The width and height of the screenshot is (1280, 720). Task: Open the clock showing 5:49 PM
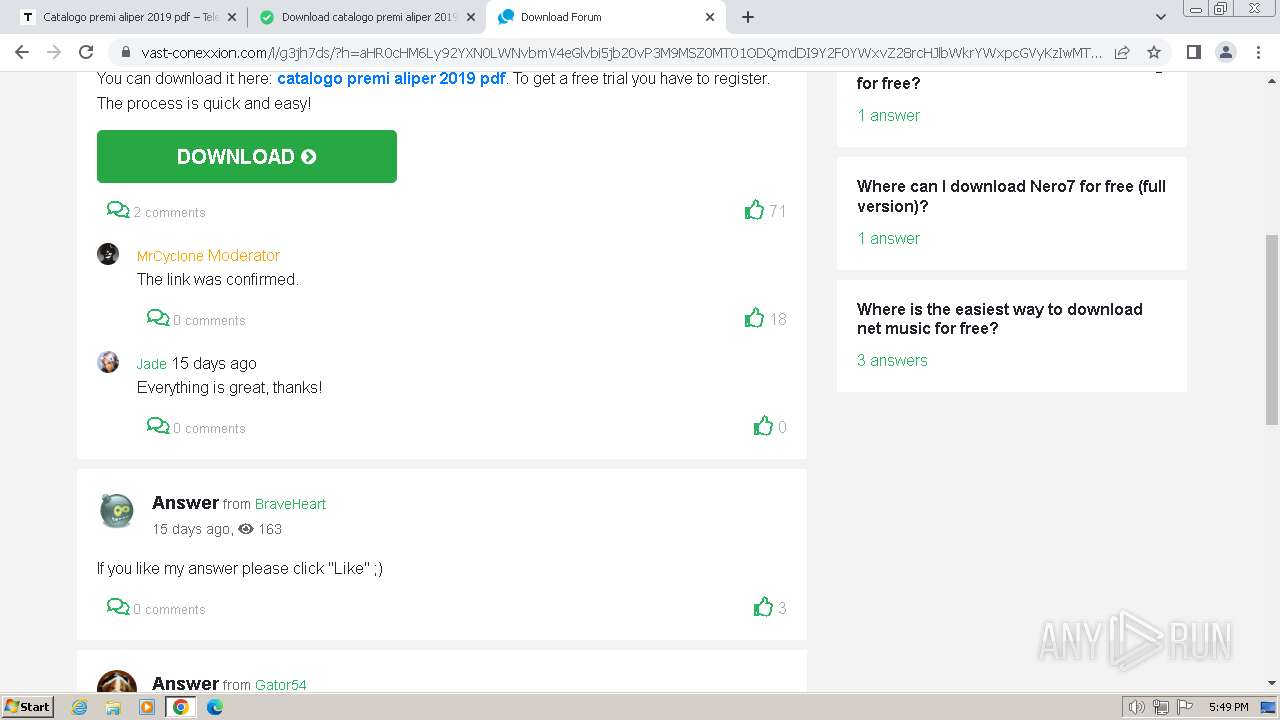[1228, 707]
